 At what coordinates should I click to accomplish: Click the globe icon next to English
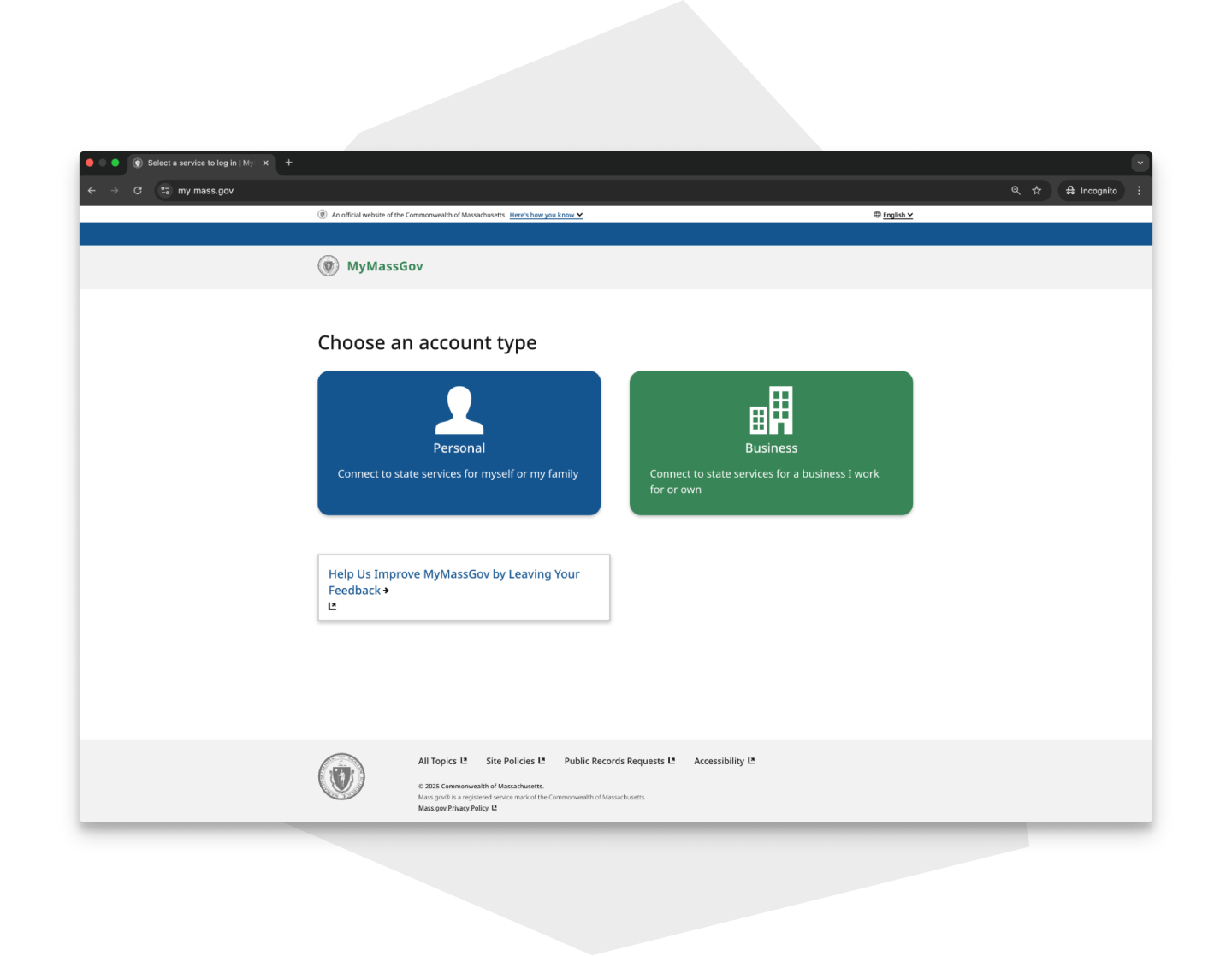point(877,215)
